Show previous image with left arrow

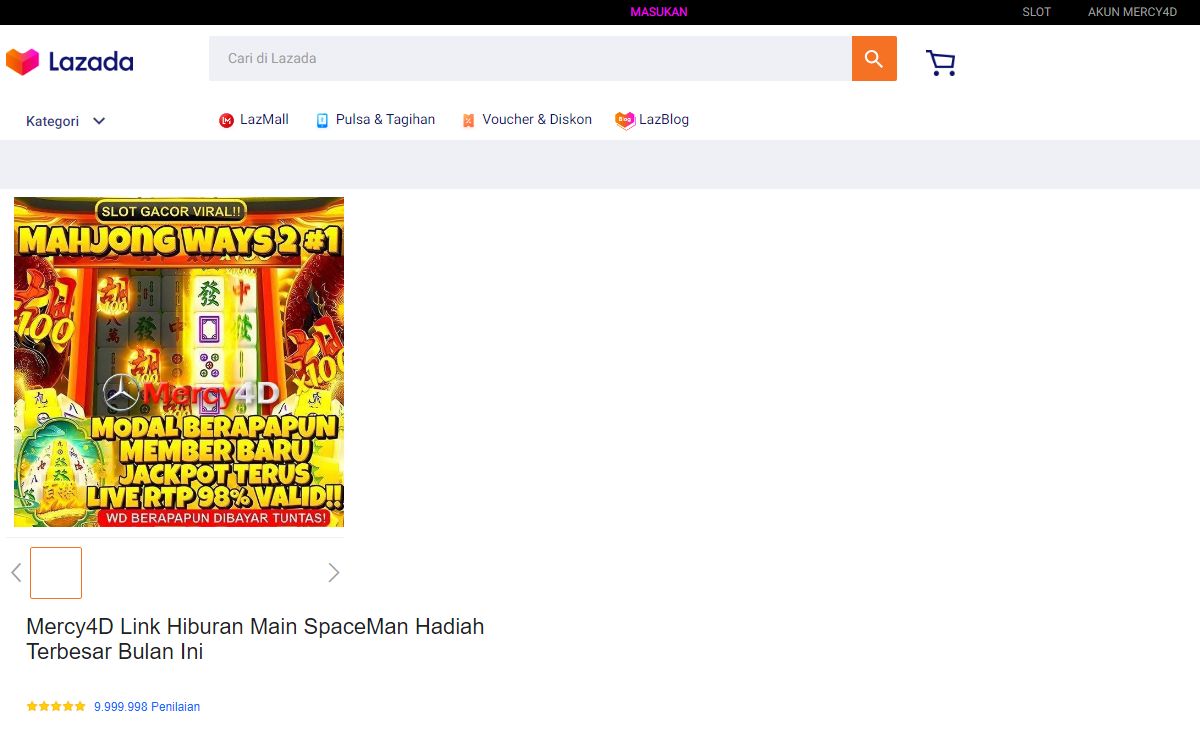[x=16, y=573]
